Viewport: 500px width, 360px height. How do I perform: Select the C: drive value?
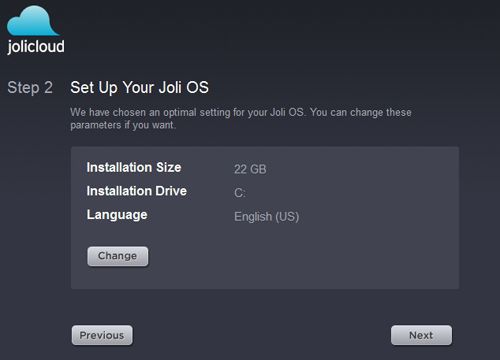[240, 193]
